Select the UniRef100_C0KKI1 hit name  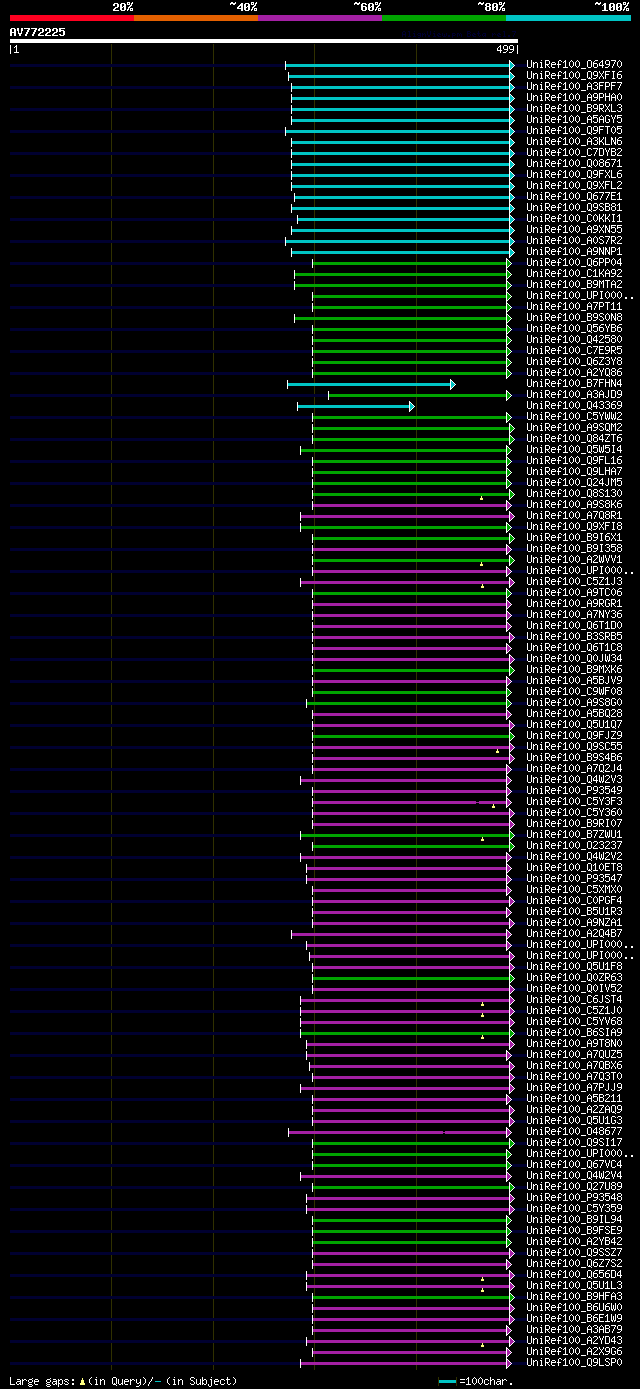[x=574, y=219]
